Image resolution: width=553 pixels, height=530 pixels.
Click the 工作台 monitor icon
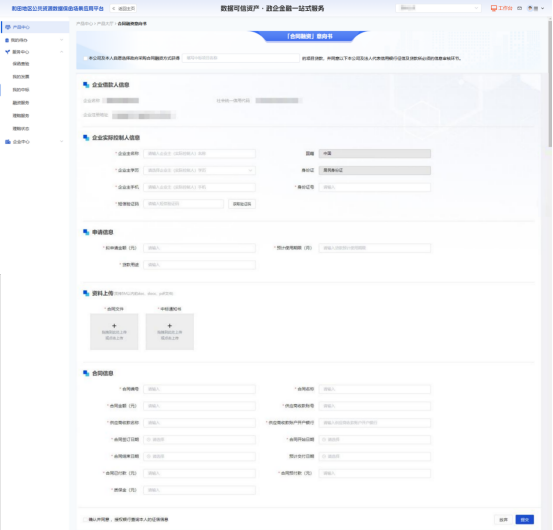[494, 8]
